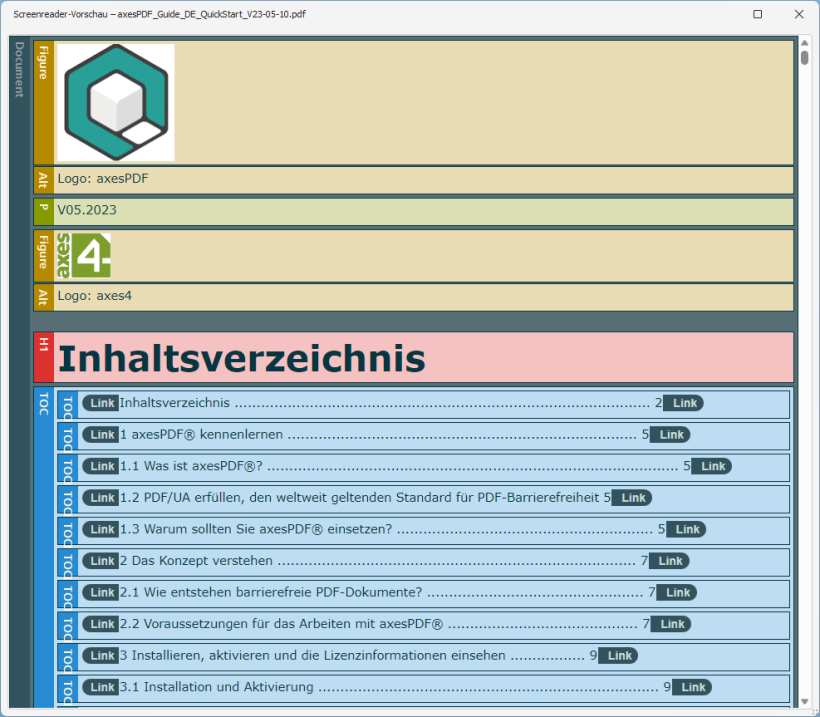Click TOCI tag of '2.2 Voraussetzungen' row

pos(68,625)
